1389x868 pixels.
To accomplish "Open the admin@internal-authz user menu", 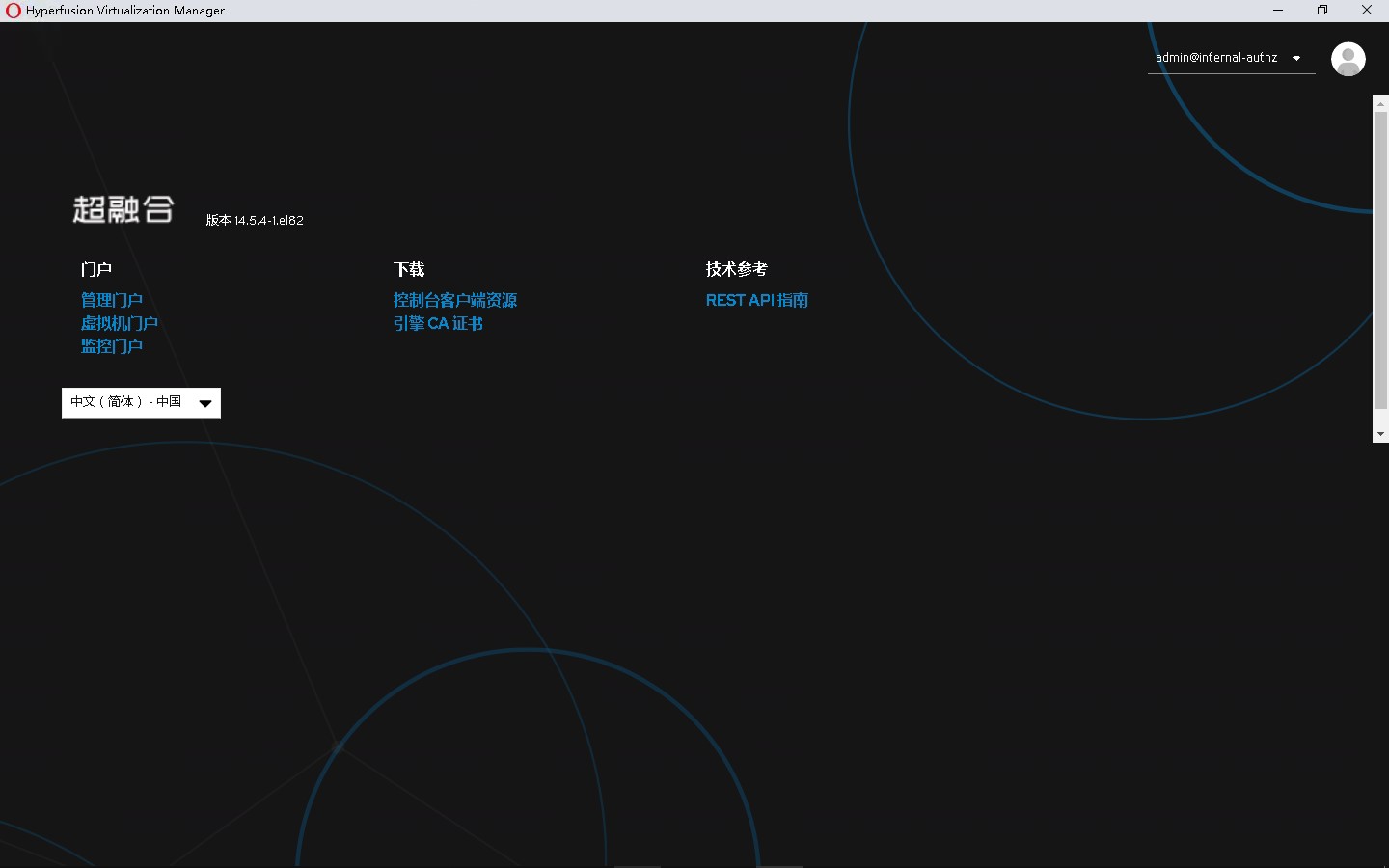I will (x=1231, y=58).
